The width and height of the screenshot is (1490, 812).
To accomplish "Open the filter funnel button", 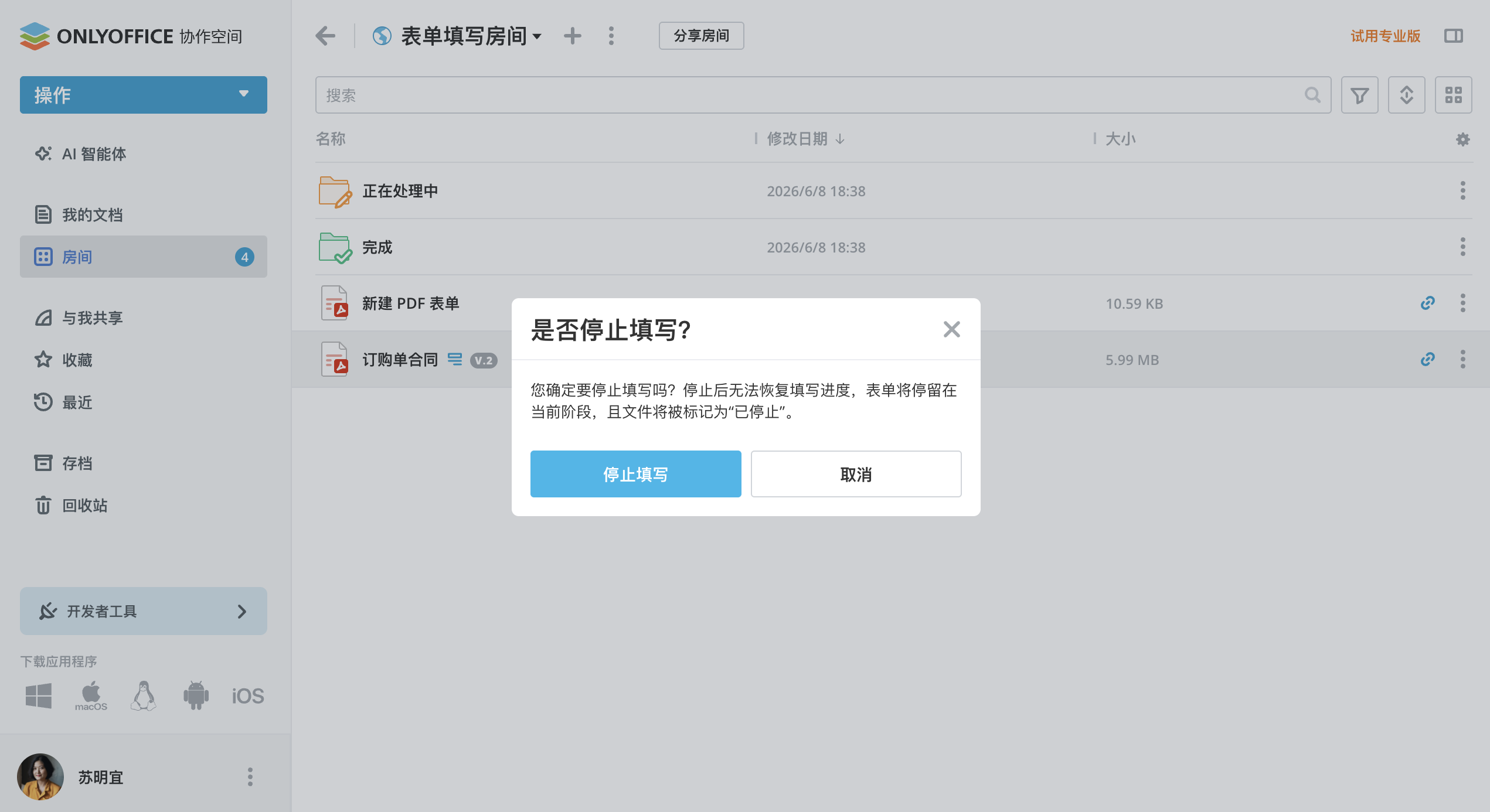I will click(x=1359, y=95).
